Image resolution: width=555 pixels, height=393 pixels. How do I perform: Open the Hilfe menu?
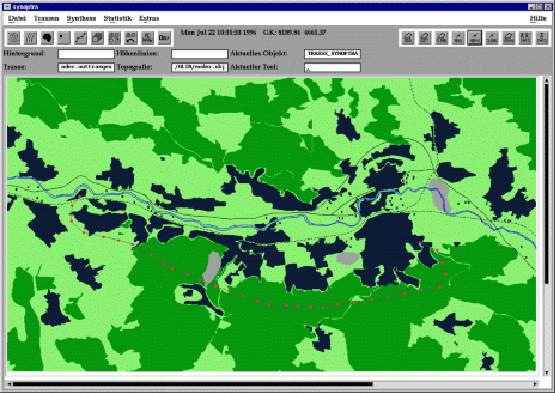(x=538, y=18)
